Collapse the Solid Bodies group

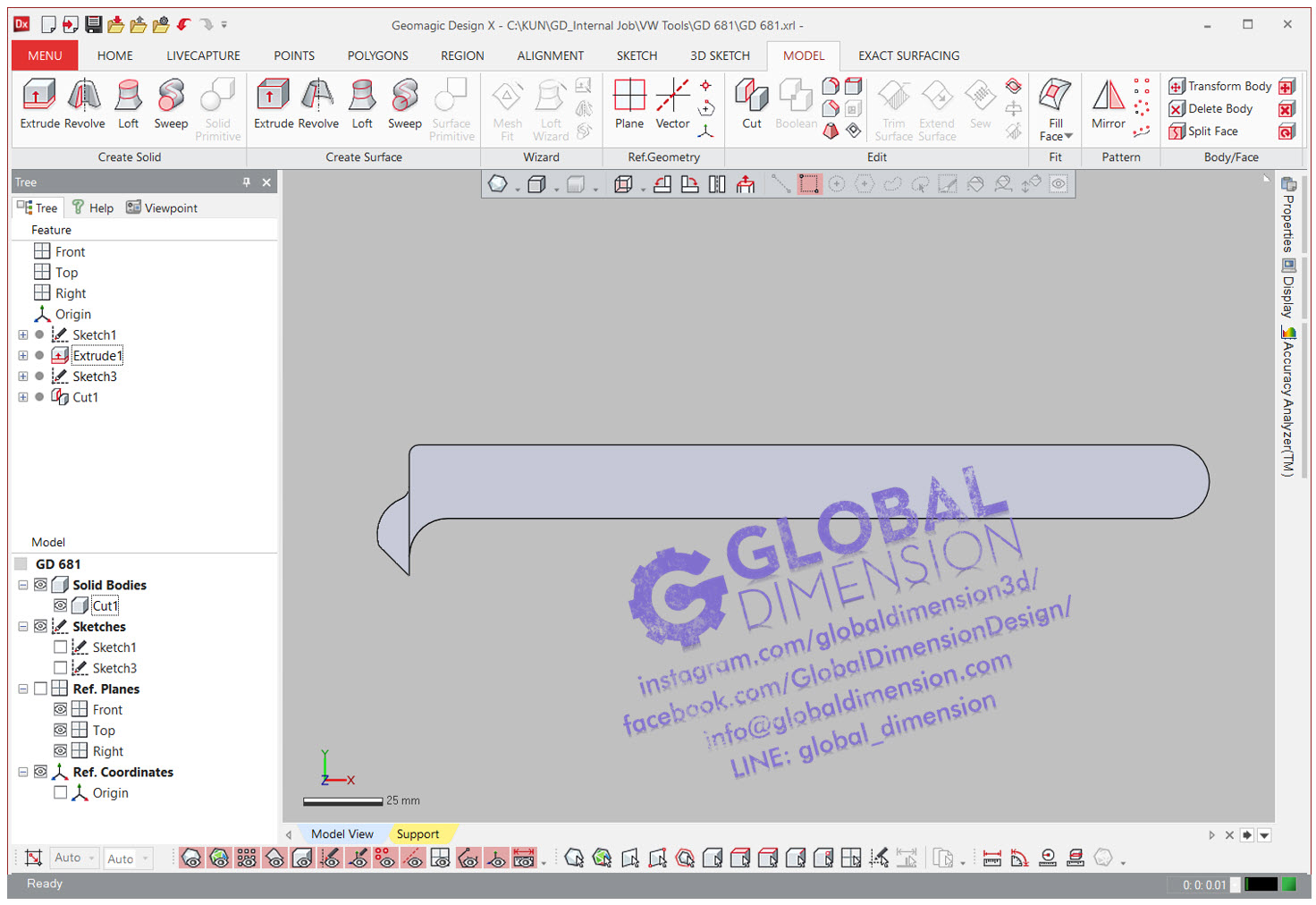pyautogui.click(x=23, y=585)
